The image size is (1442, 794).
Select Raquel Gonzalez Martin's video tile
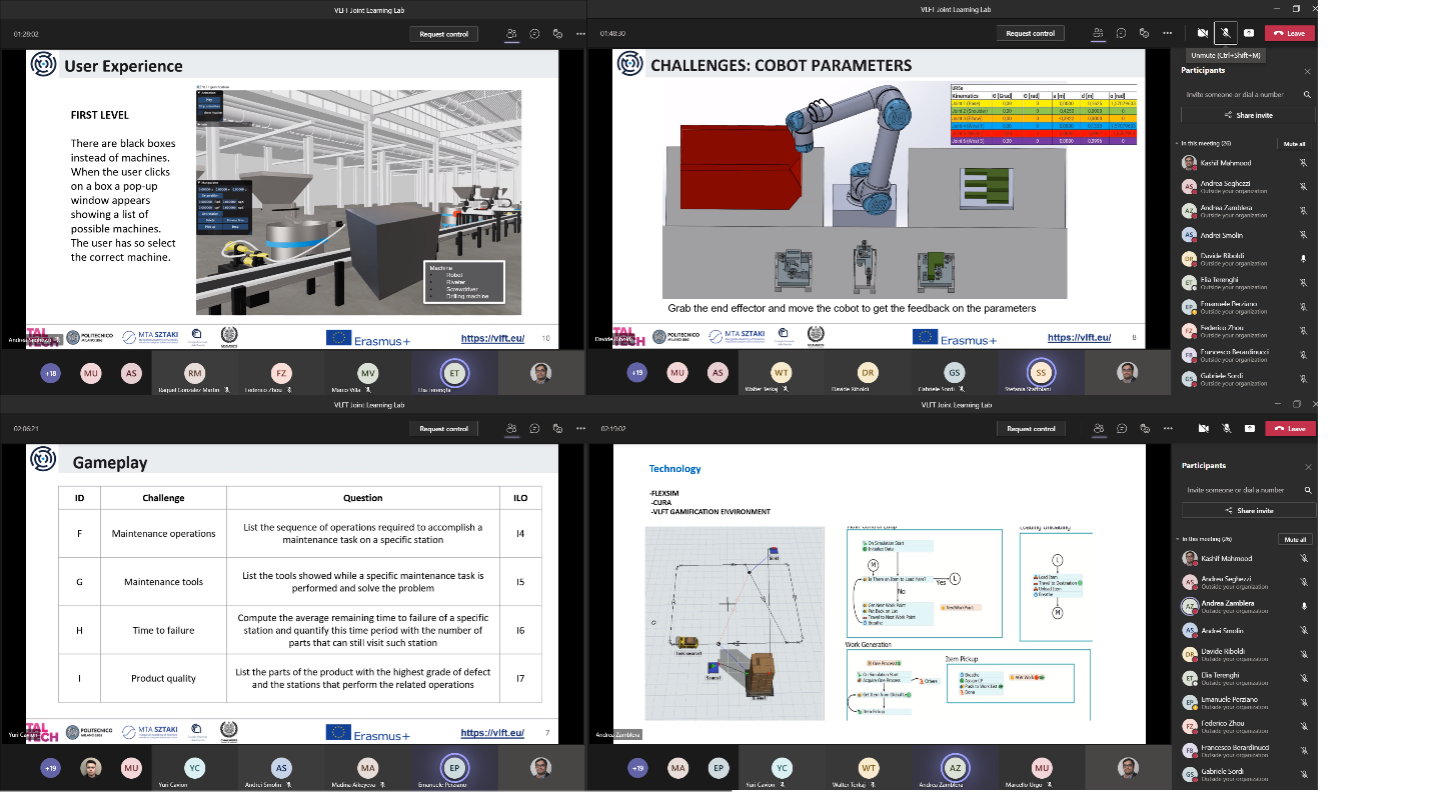(195, 376)
